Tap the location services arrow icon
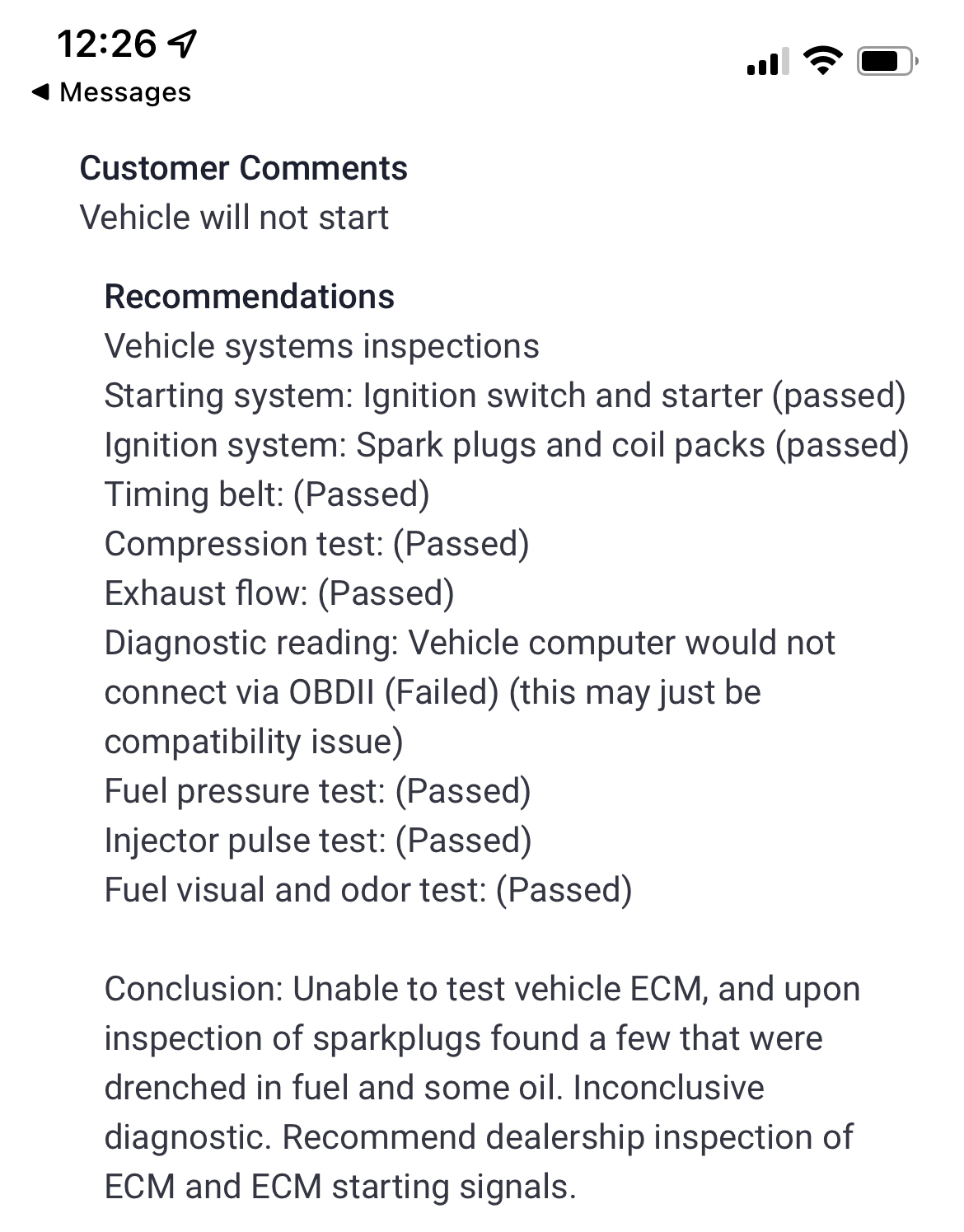Screen dimensions: 964x1232 coord(182,43)
